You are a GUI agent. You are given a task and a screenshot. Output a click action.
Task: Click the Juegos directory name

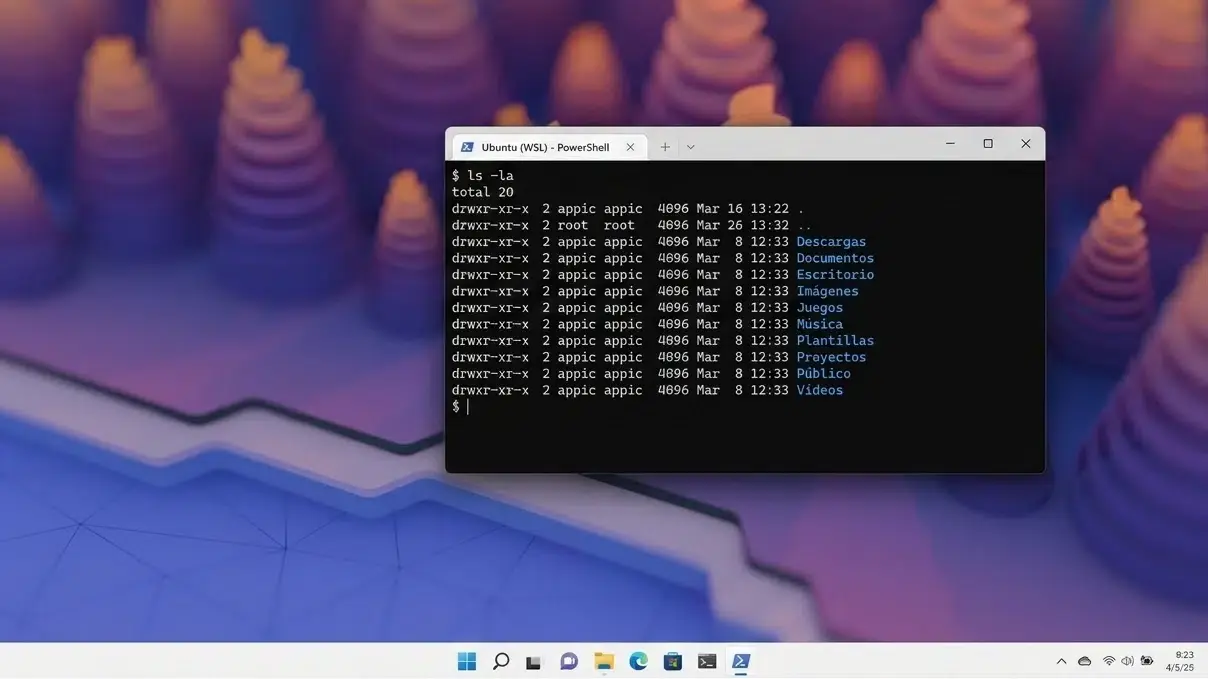click(x=820, y=308)
